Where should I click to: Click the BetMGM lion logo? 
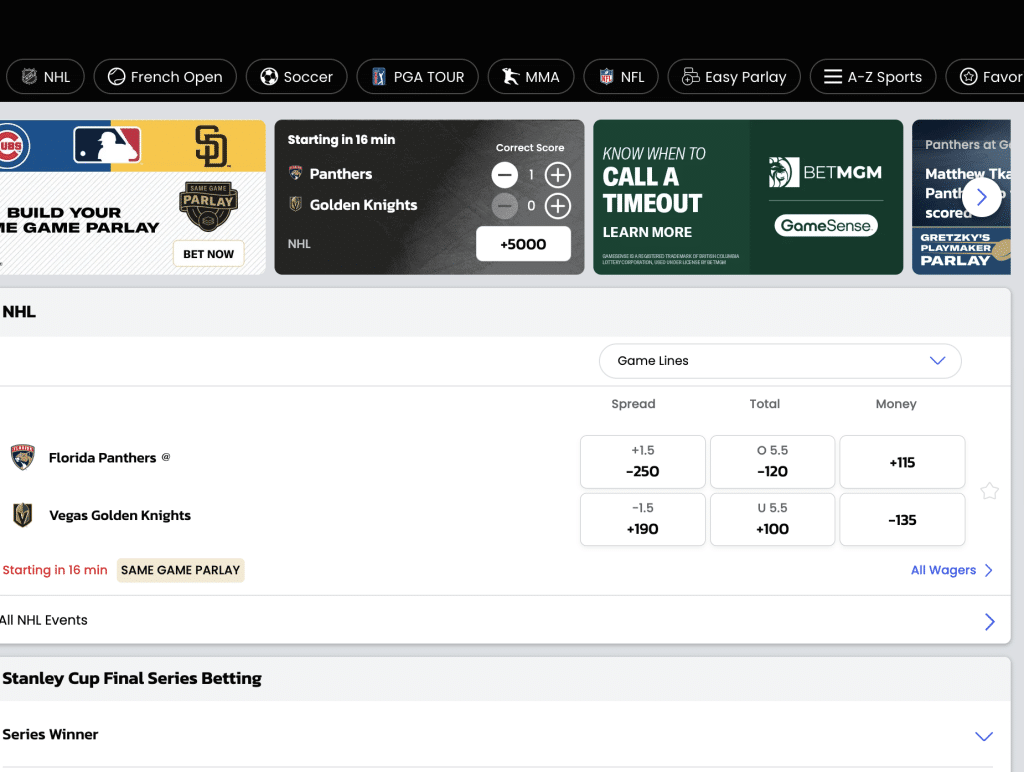[x=784, y=172]
